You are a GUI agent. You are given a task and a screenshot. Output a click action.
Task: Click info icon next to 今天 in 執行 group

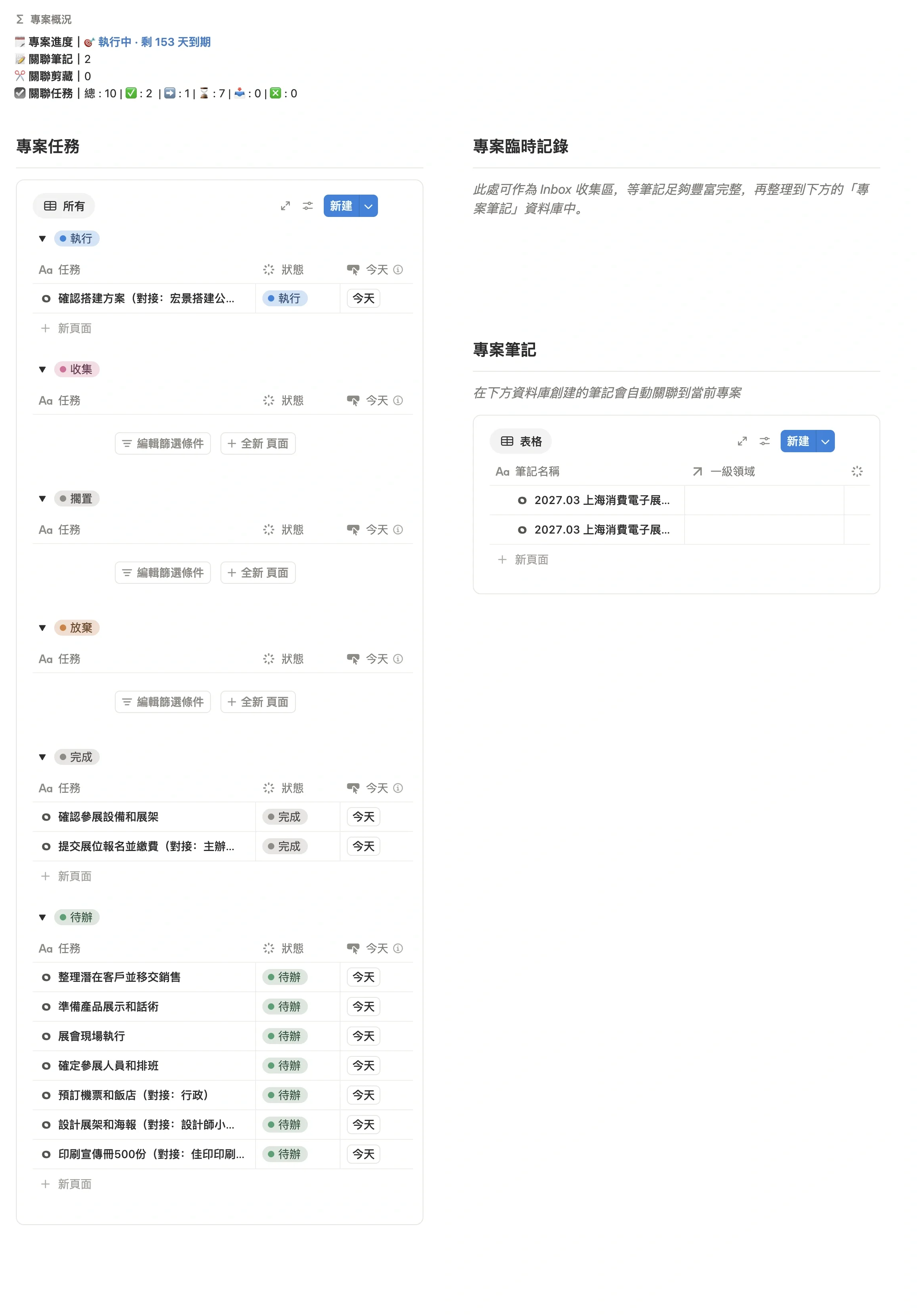coord(398,270)
